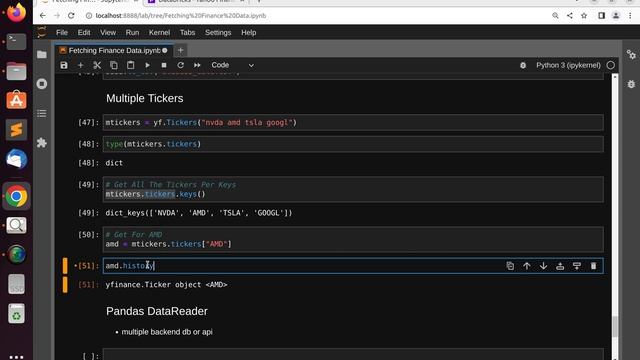The width and height of the screenshot is (640, 360).
Task: Bookmark this page with star icon
Action: click(584, 16)
